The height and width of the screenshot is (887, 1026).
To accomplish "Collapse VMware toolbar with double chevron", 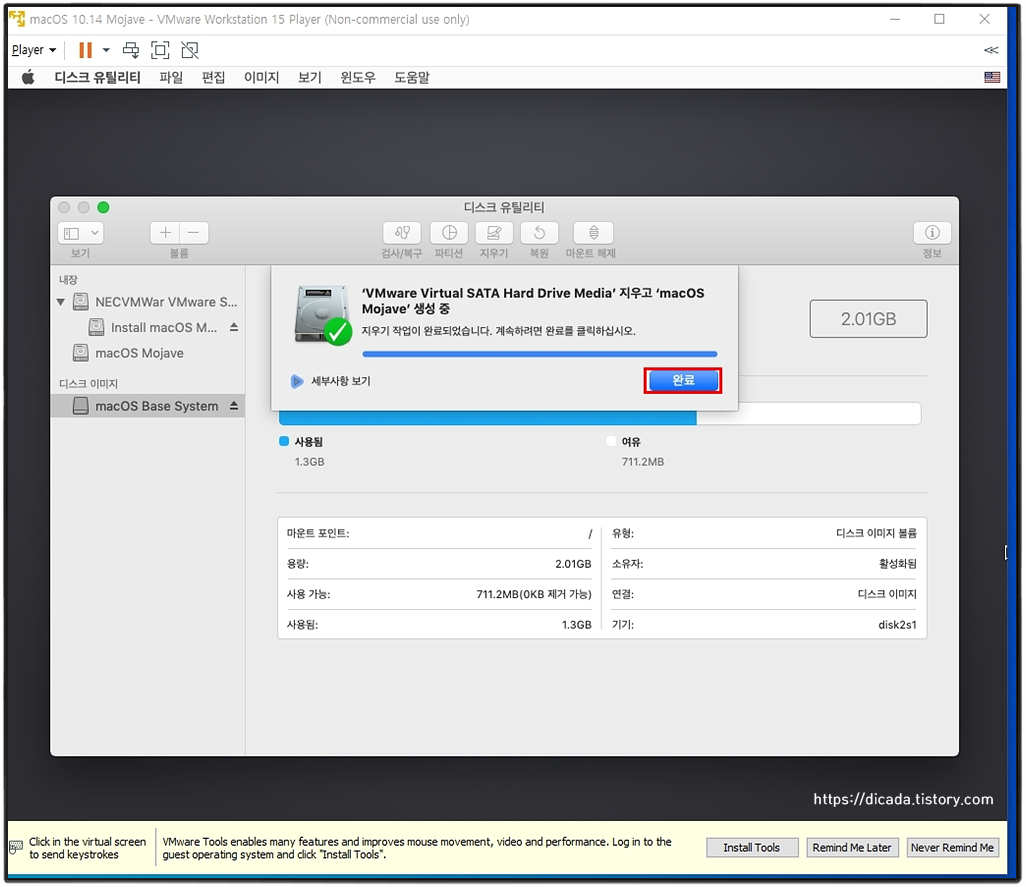I will (x=991, y=50).
